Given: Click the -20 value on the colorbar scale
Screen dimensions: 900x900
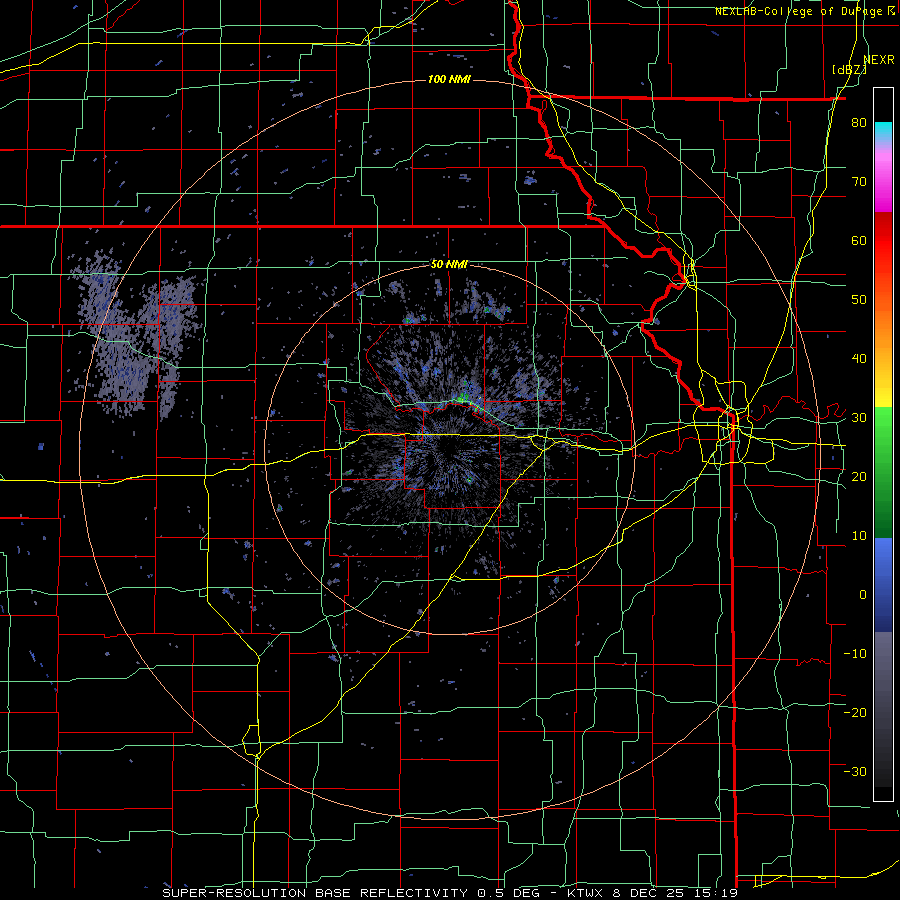Looking at the screenshot, I should (855, 712).
